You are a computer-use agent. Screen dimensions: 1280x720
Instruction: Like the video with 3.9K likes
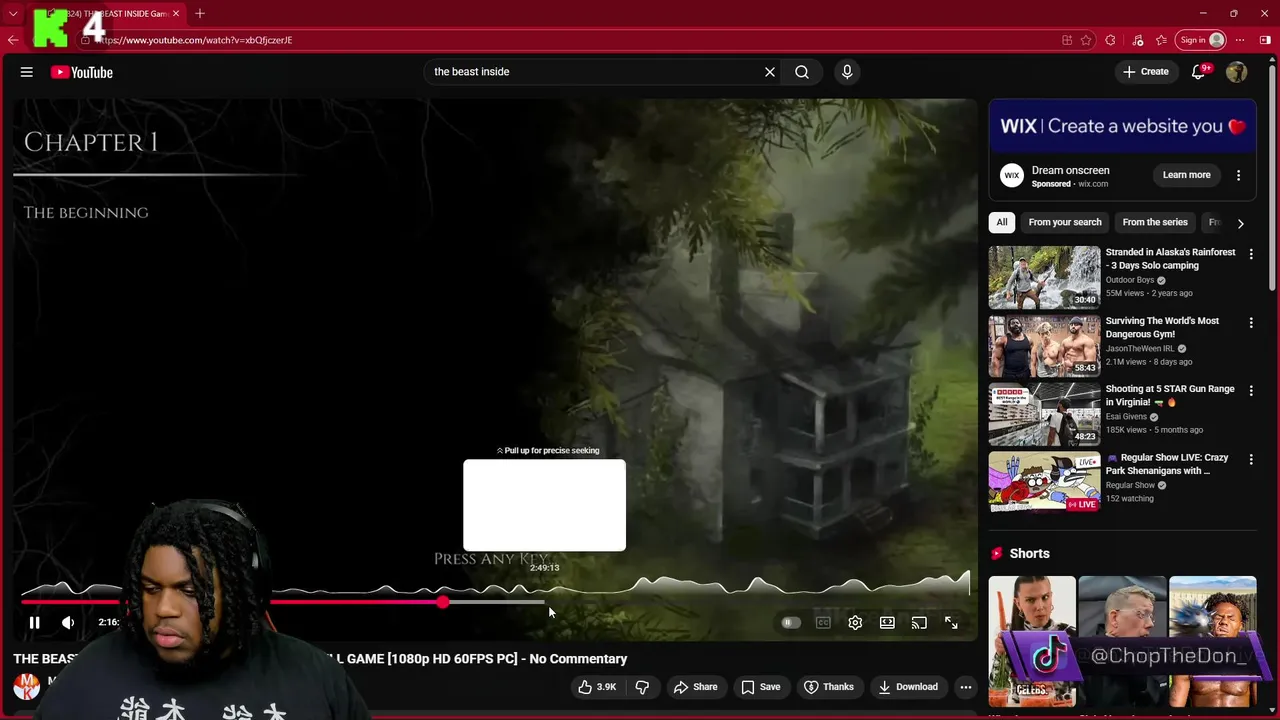coord(597,687)
